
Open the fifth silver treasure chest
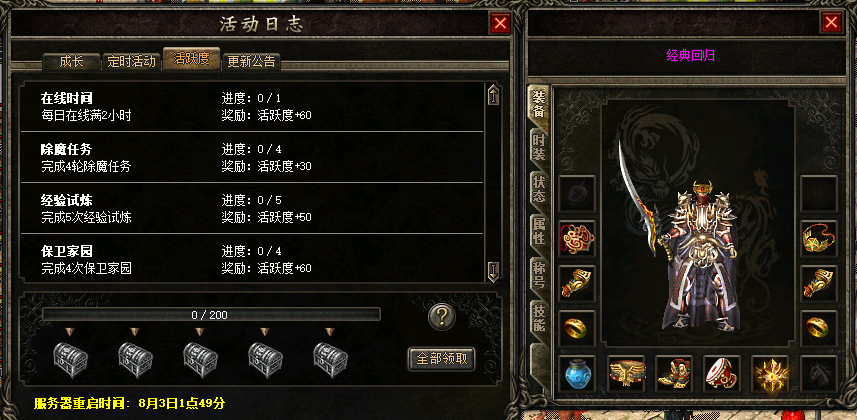(330, 359)
